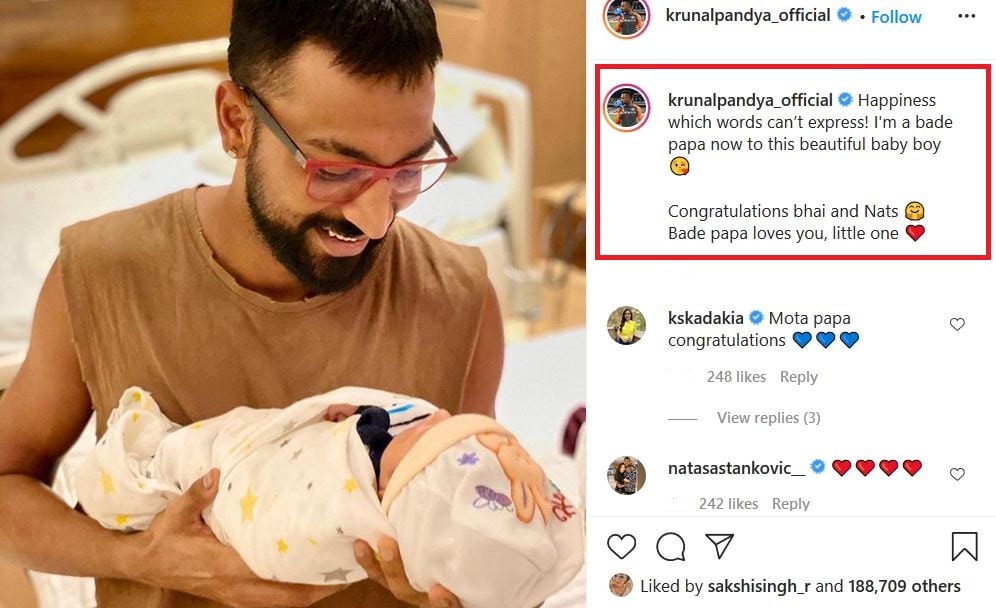Expand View replies (3)

pos(769,417)
